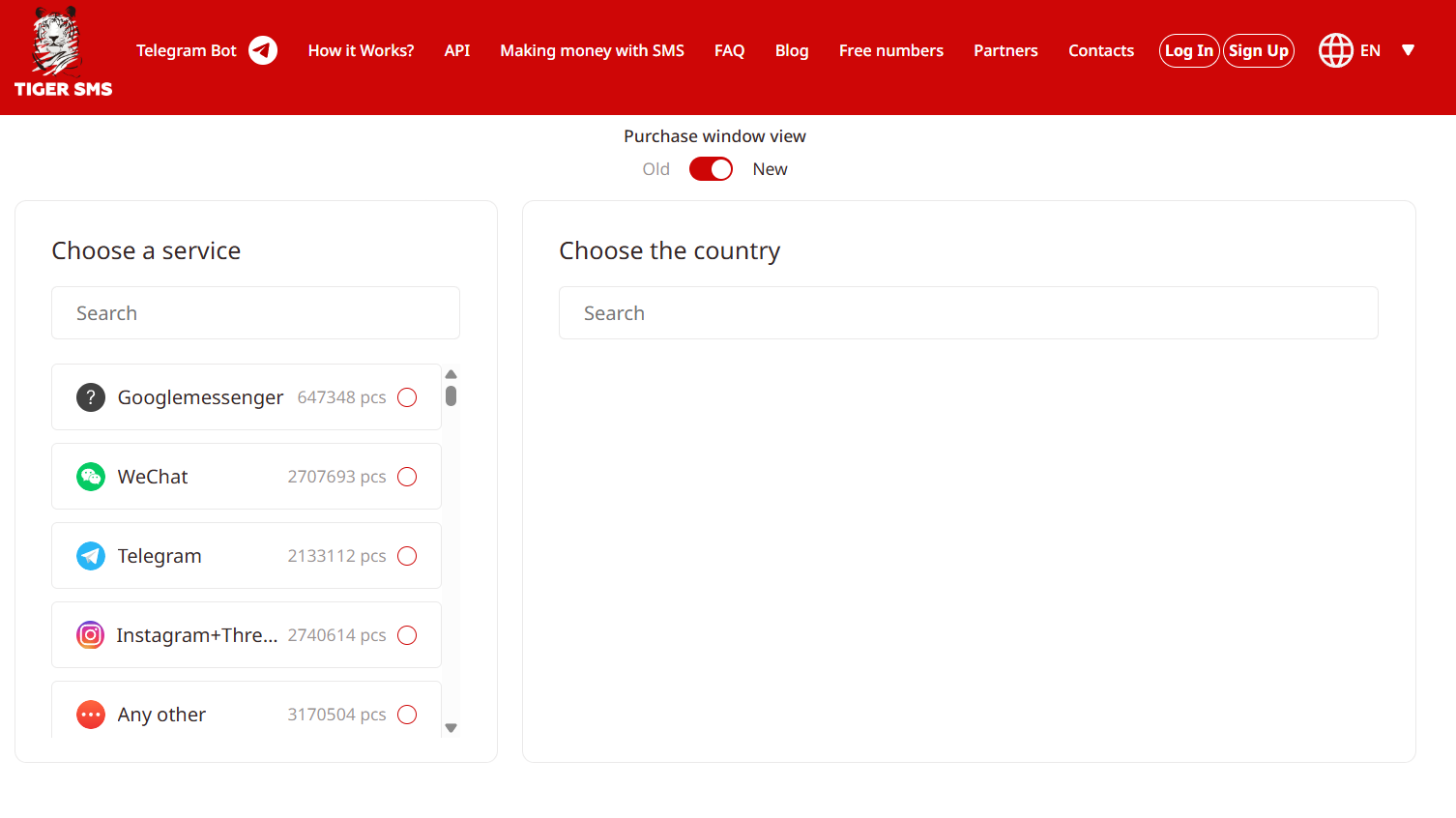Screen dimensions: 1456x818
Task: Toggle the Purchase window view switch
Action: pyautogui.click(x=711, y=169)
